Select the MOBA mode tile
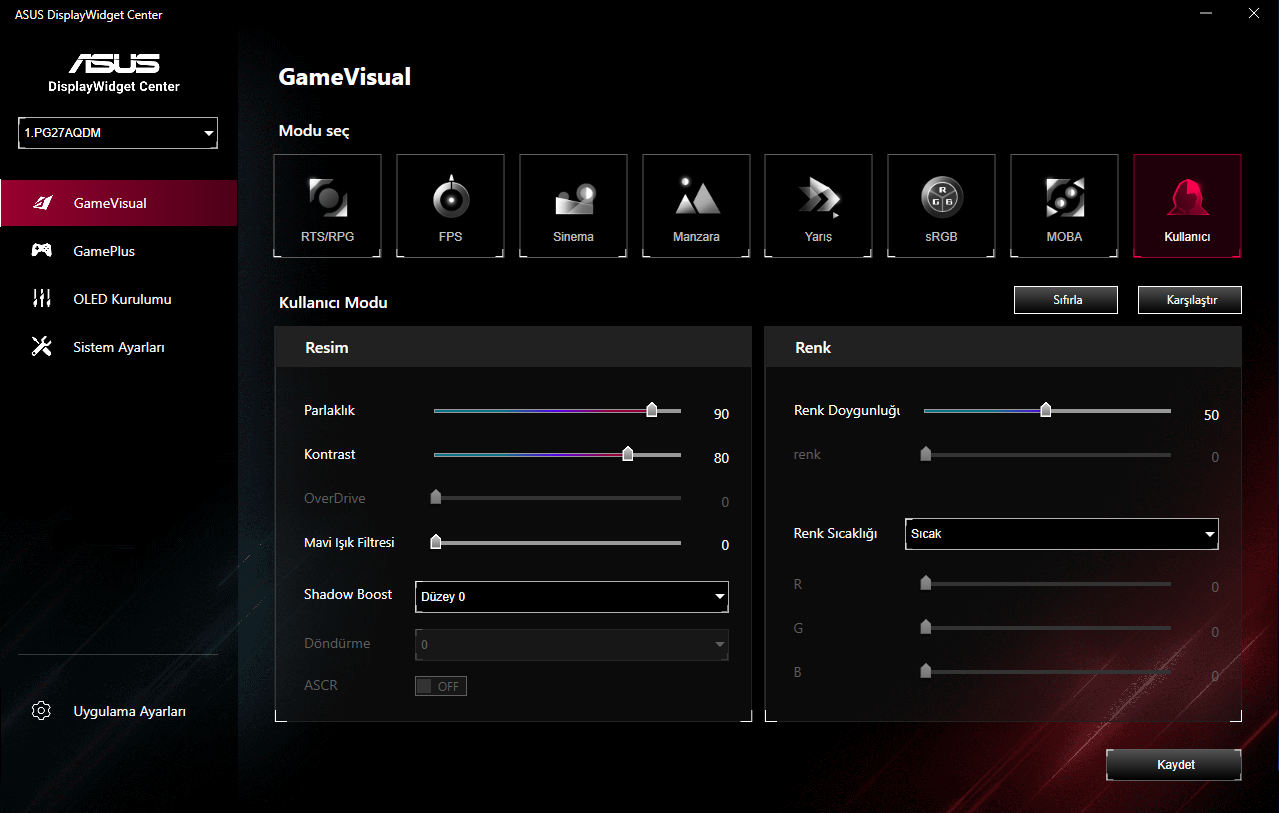 coord(1064,206)
